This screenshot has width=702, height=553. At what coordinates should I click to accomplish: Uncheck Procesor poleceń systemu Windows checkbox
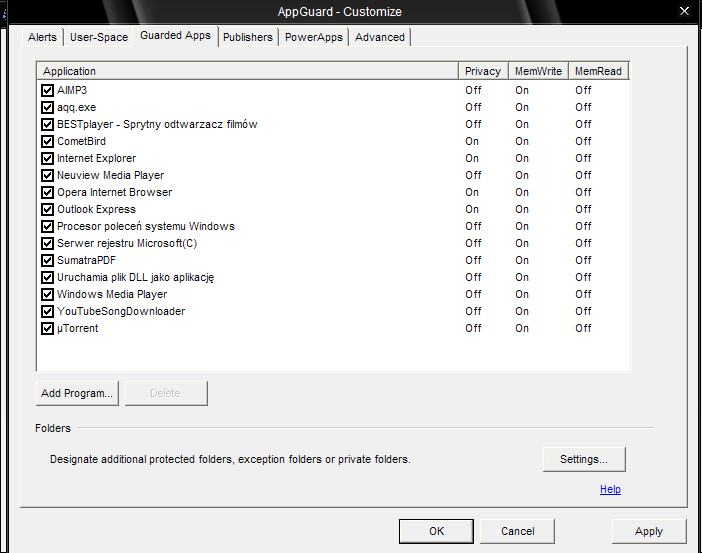pyautogui.click(x=47, y=227)
